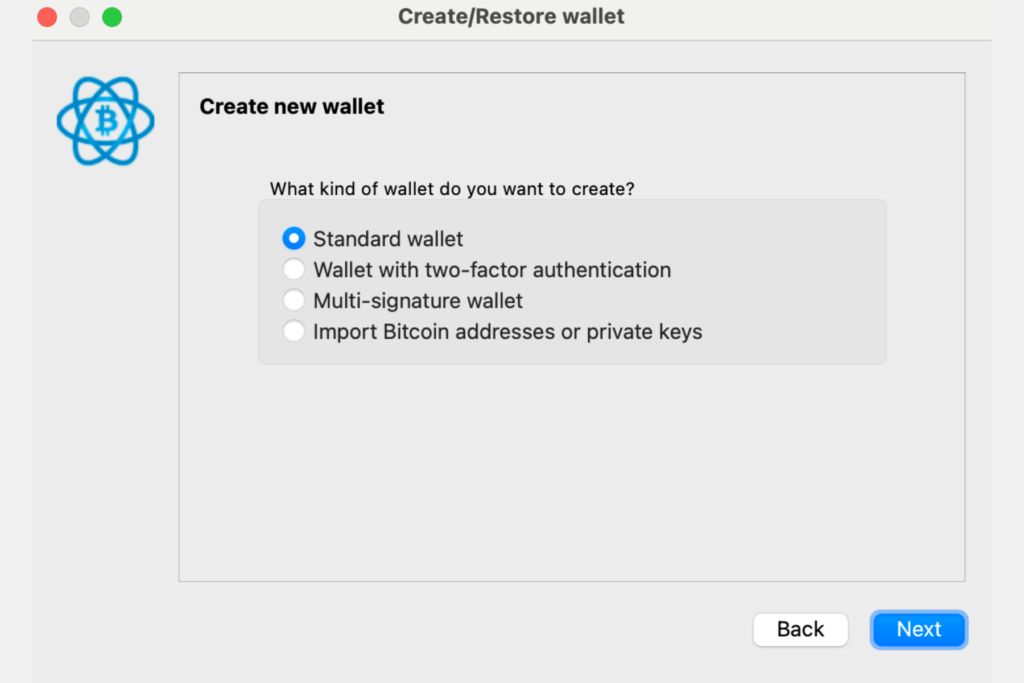The image size is (1024, 683).
Task: Maximize the window using the green button
Action: (112, 17)
